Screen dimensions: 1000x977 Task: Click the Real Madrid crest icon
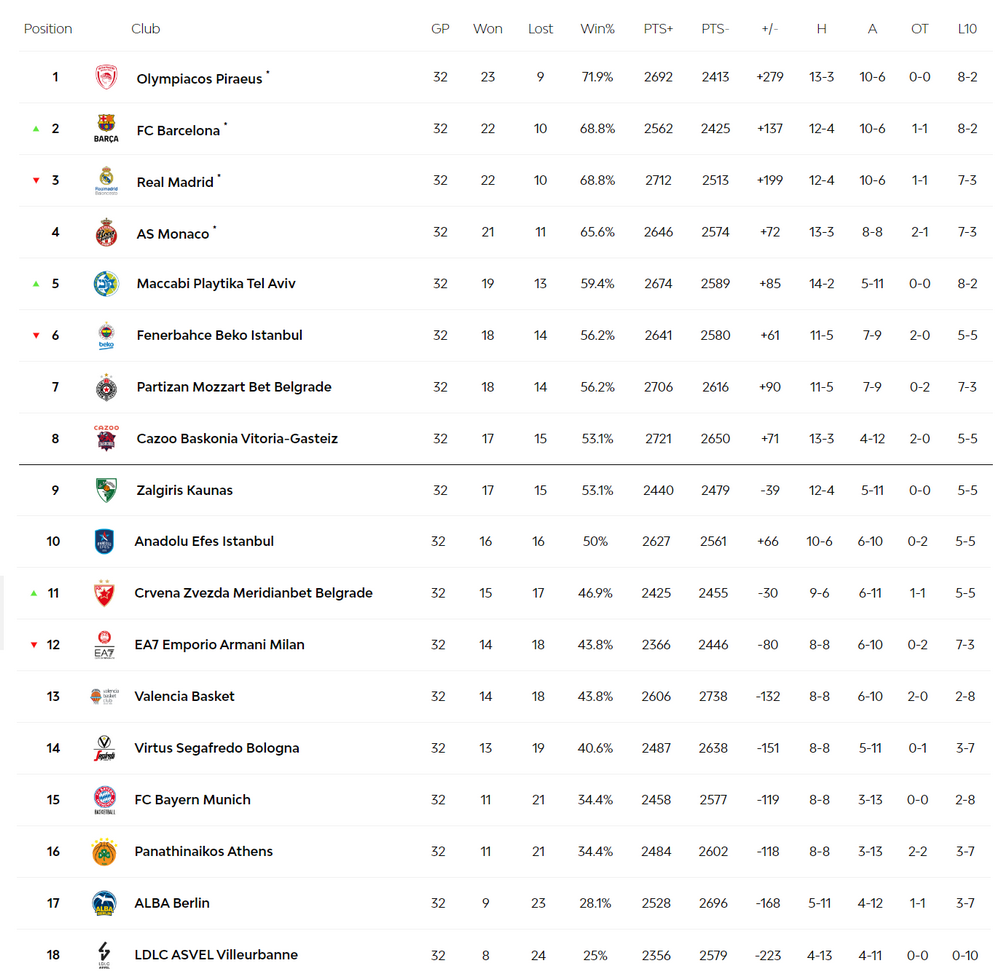point(106,180)
